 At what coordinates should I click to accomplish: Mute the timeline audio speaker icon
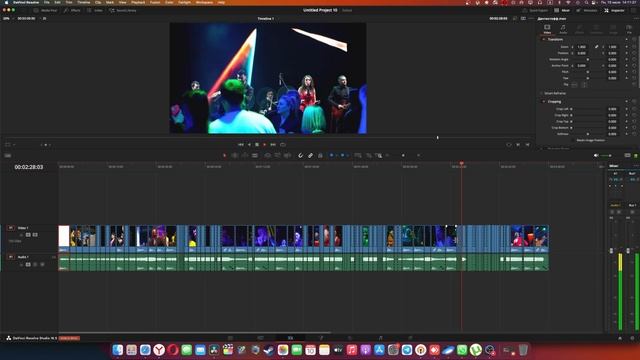click(596, 156)
